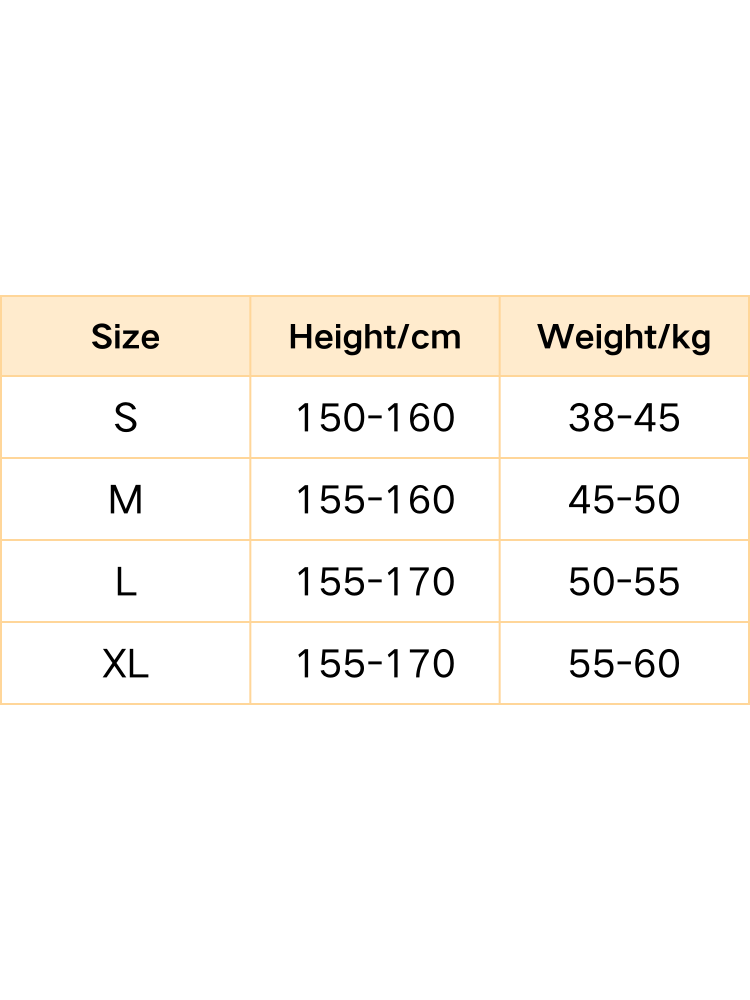
Task: Click the Height/cm column header
Action: (375, 337)
